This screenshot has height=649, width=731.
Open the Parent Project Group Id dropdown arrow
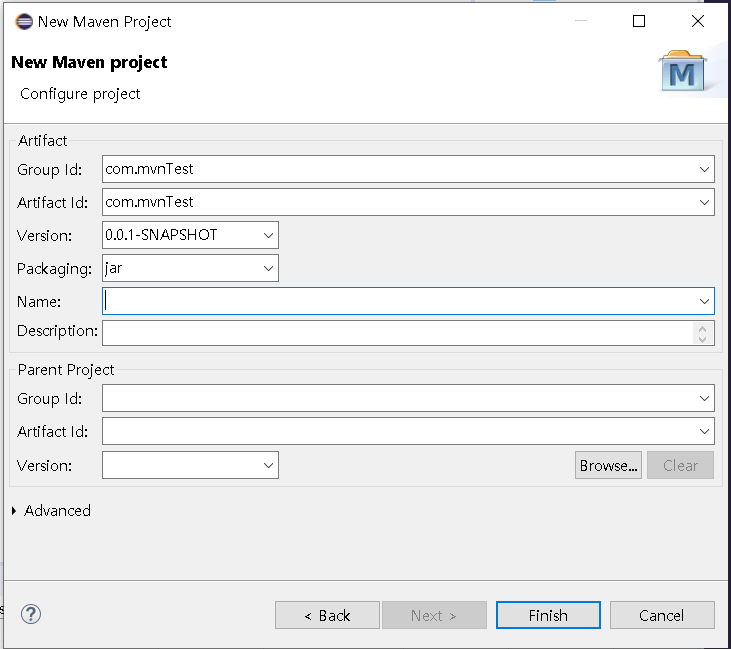(704, 398)
